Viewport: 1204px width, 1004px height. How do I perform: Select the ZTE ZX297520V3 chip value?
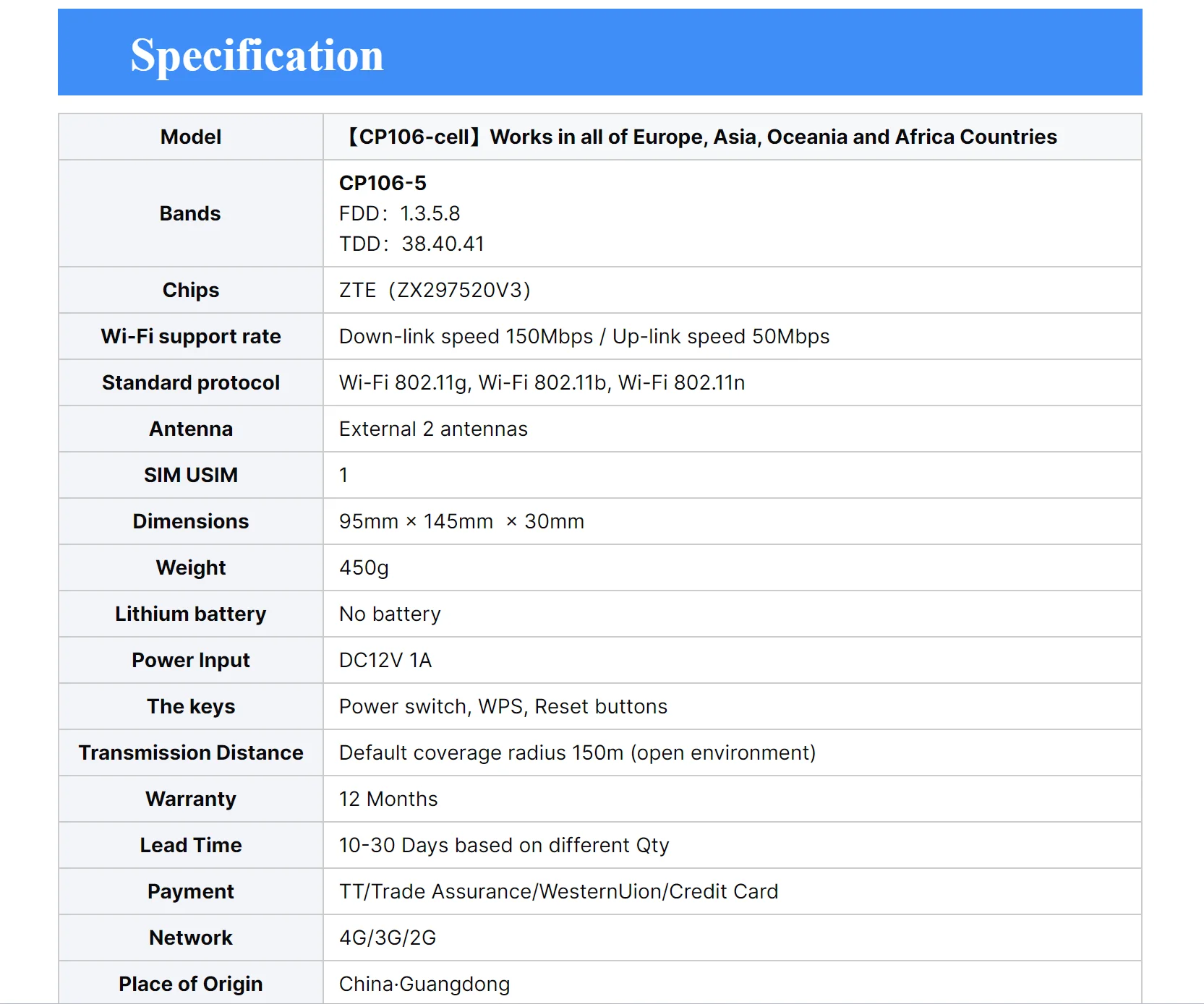click(435, 290)
